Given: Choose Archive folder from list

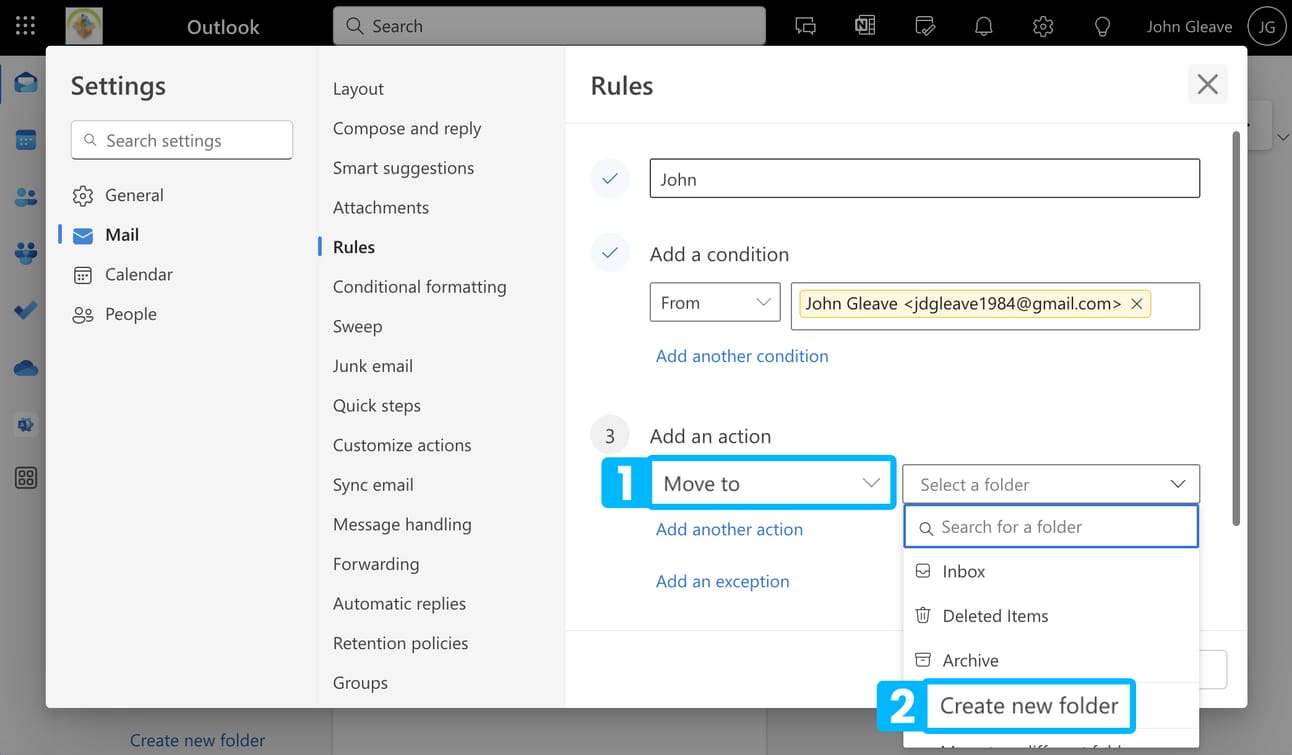Looking at the screenshot, I should coord(1051,660).
